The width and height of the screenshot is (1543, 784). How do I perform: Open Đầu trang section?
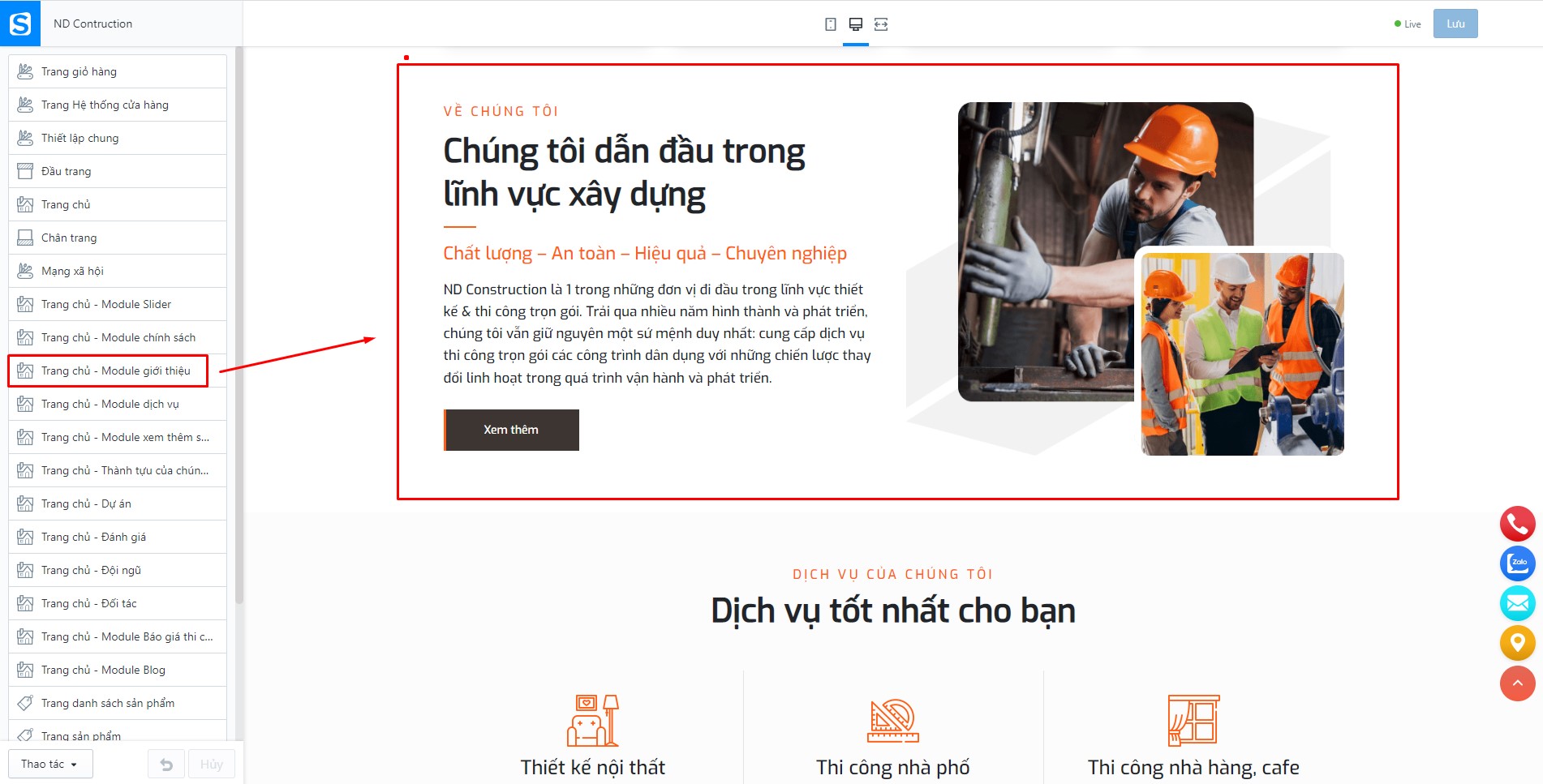tap(118, 171)
